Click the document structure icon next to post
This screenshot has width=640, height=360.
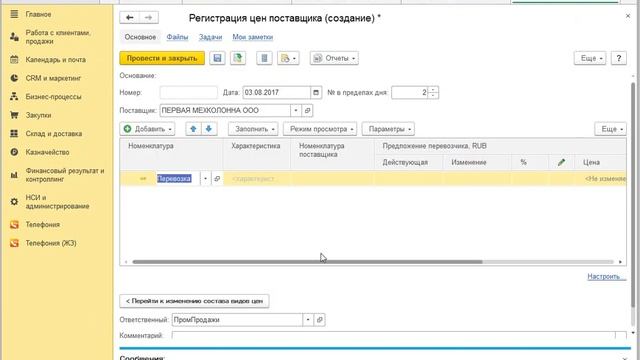(x=264, y=58)
